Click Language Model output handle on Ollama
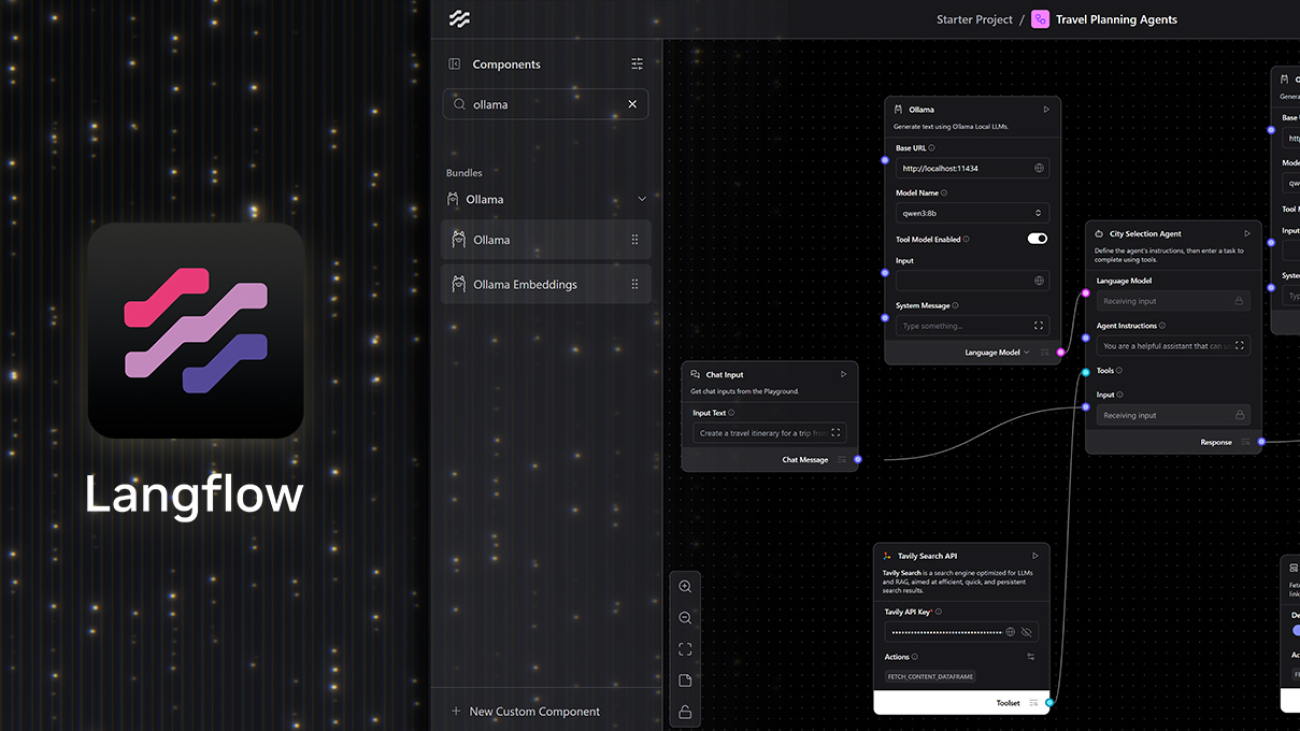 1061,352
